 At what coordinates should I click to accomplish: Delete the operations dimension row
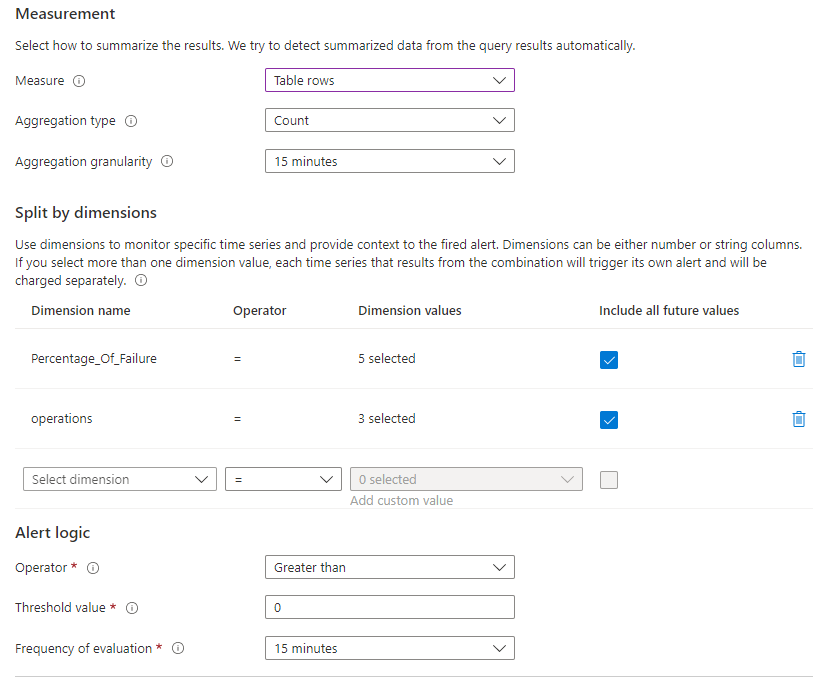(x=798, y=419)
